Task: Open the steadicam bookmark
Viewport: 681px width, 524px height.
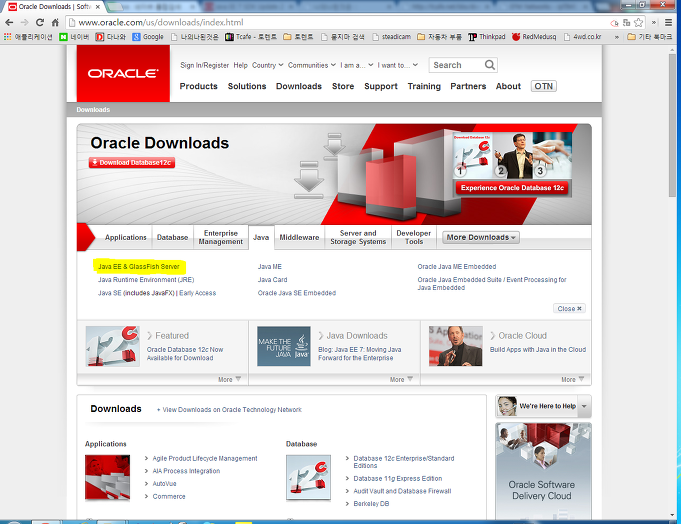Action: tap(391, 37)
